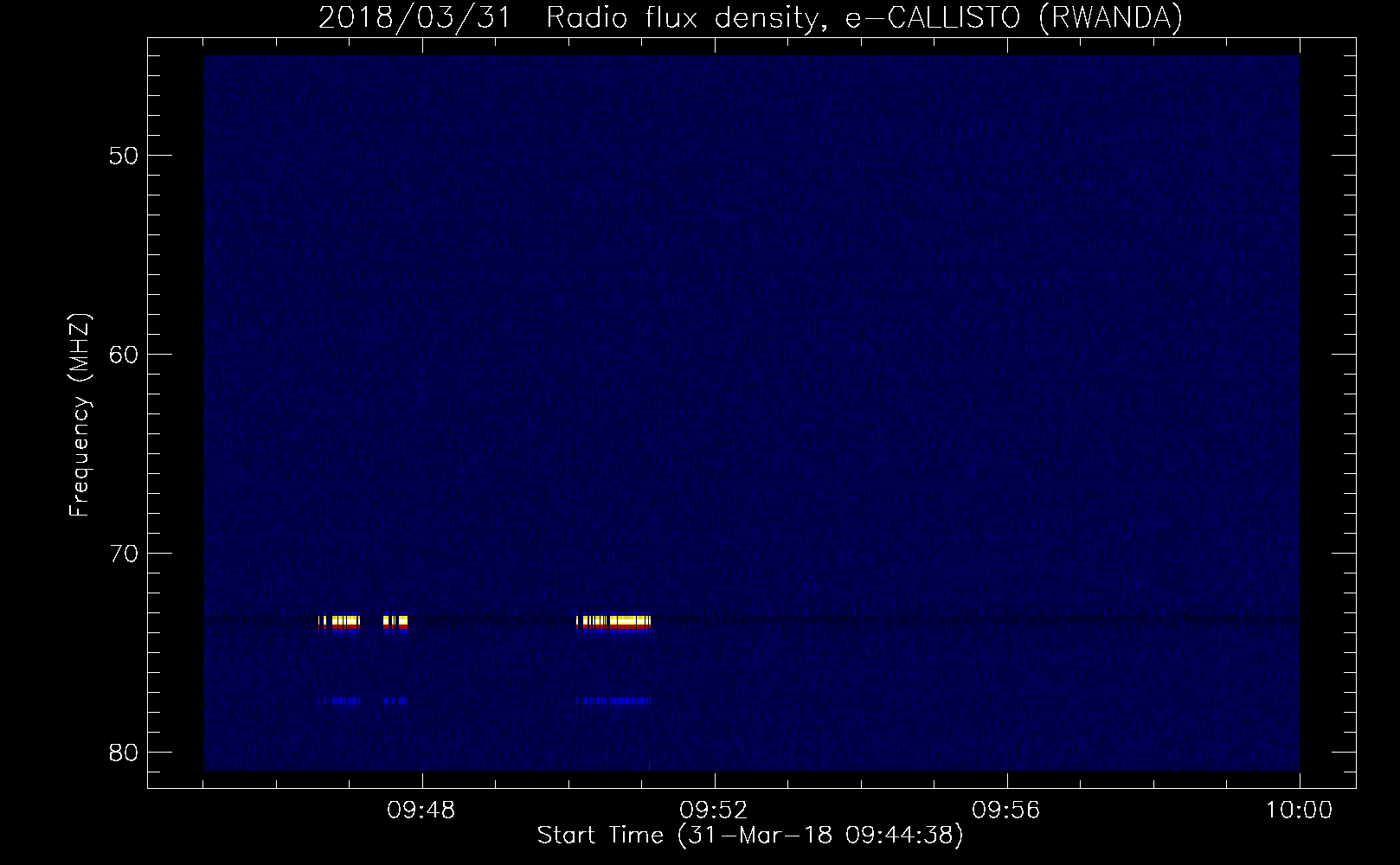Screen dimensions: 1400x865
Task: Click the plot title 'Radio flux density, e-CALLISTO (RWANDA)'
Action: pyautogui.click(x=864, y=17)
